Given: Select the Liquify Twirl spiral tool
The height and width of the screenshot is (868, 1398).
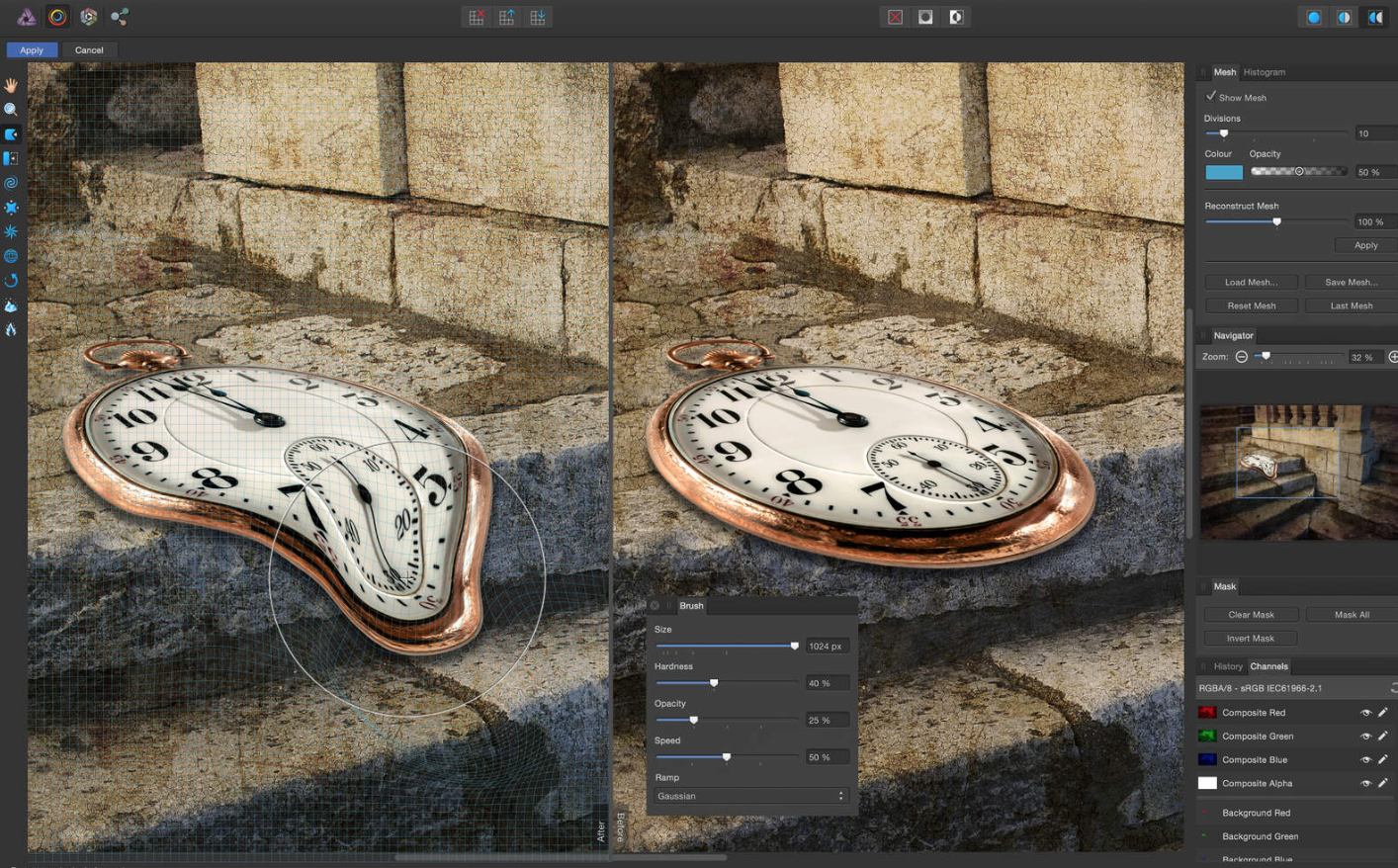Looking at the screenshot, I should pyautogui.click(x=11, y=183).
